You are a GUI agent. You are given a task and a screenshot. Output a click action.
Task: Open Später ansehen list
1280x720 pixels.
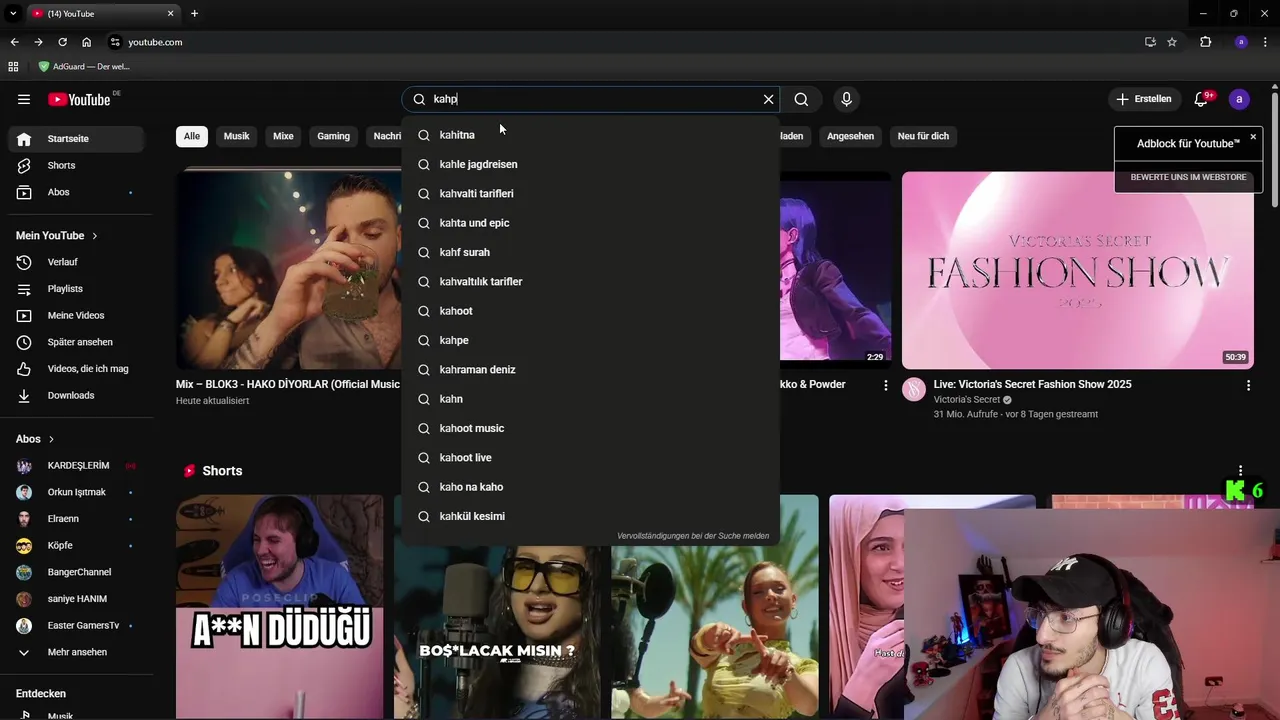[76, 342]
